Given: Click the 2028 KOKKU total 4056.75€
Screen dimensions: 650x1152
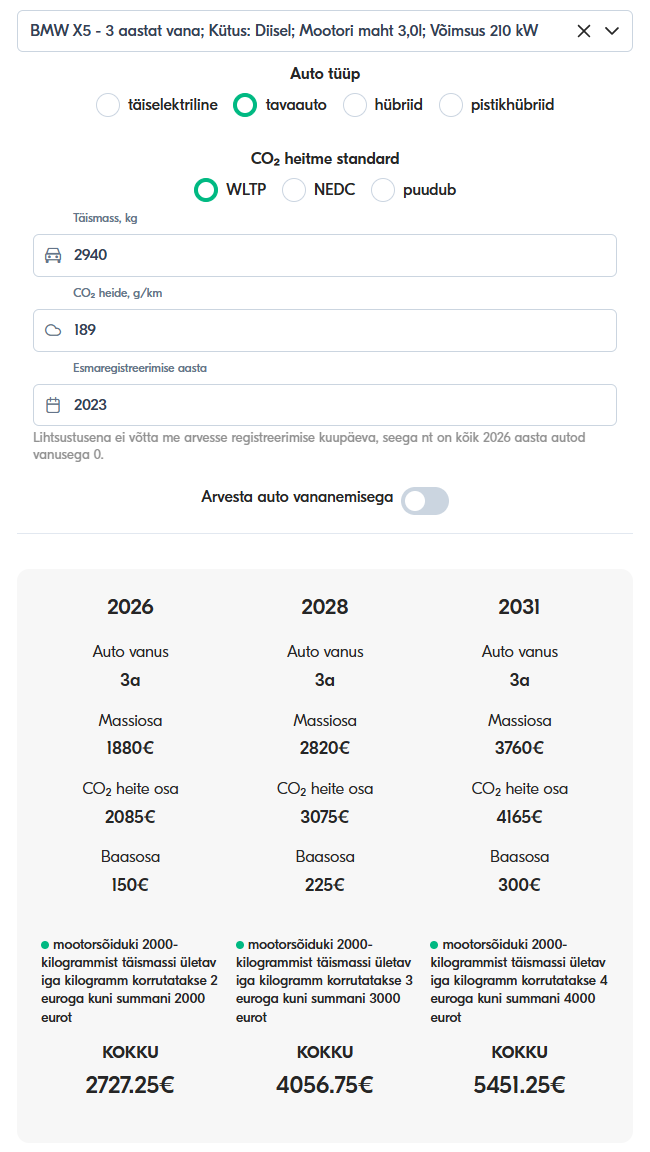Looking at the screenshot, I should point(324,1085).
